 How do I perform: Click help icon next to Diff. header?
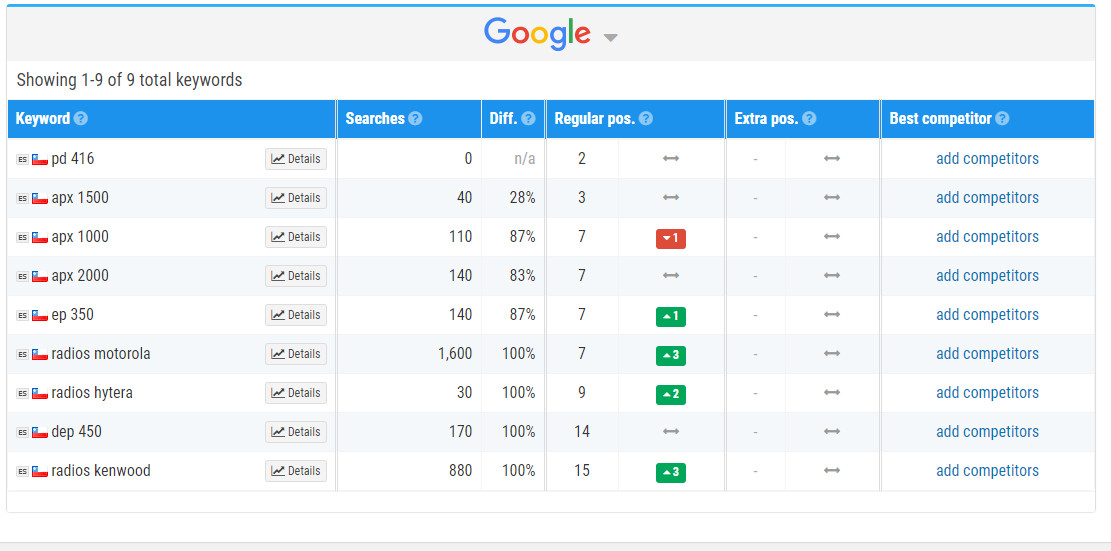pos(529,118)
